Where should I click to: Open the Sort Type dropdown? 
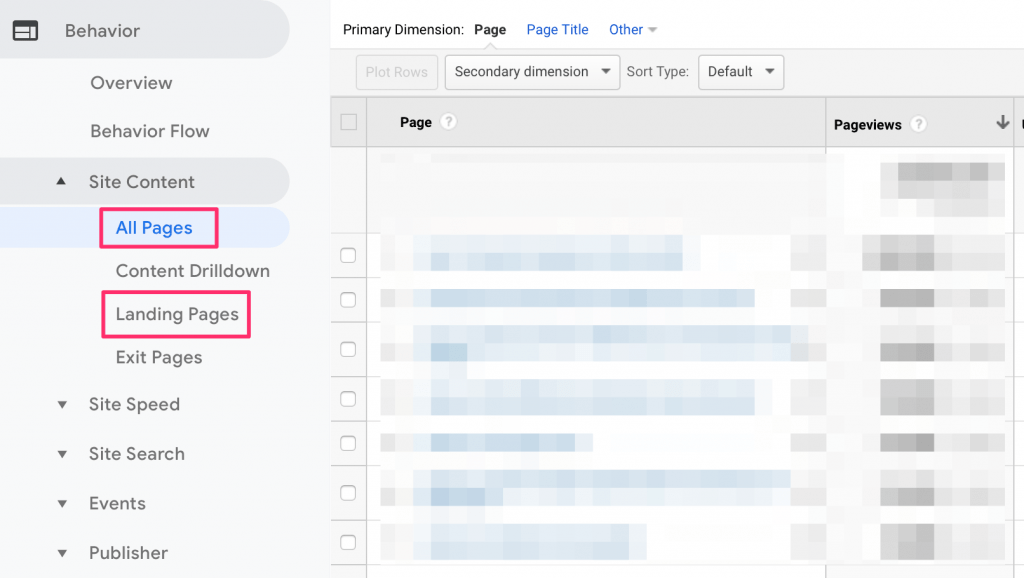point(741,72)
